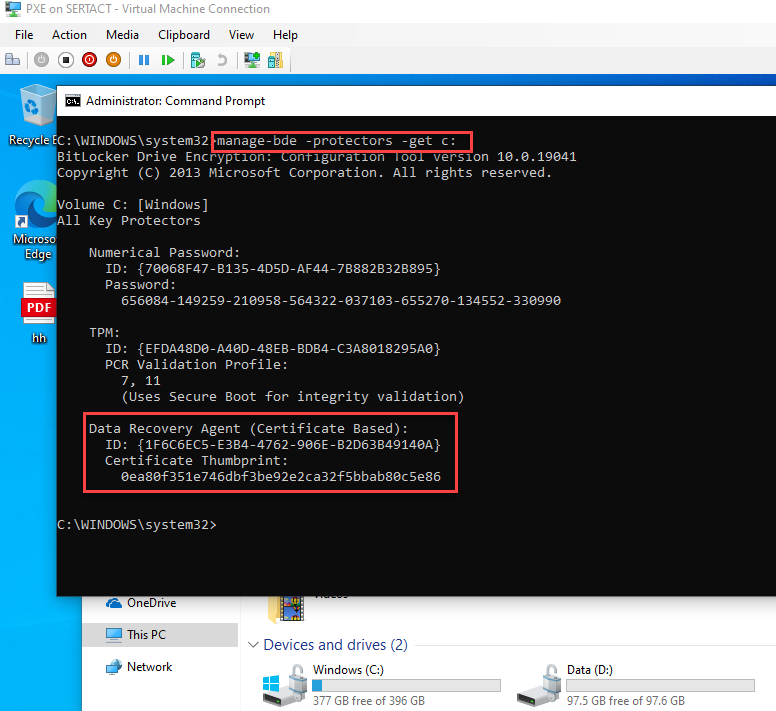Create a checkpoint from the toolbar
The width and height of the screenshot is (776, 711).
coord(198,60)
